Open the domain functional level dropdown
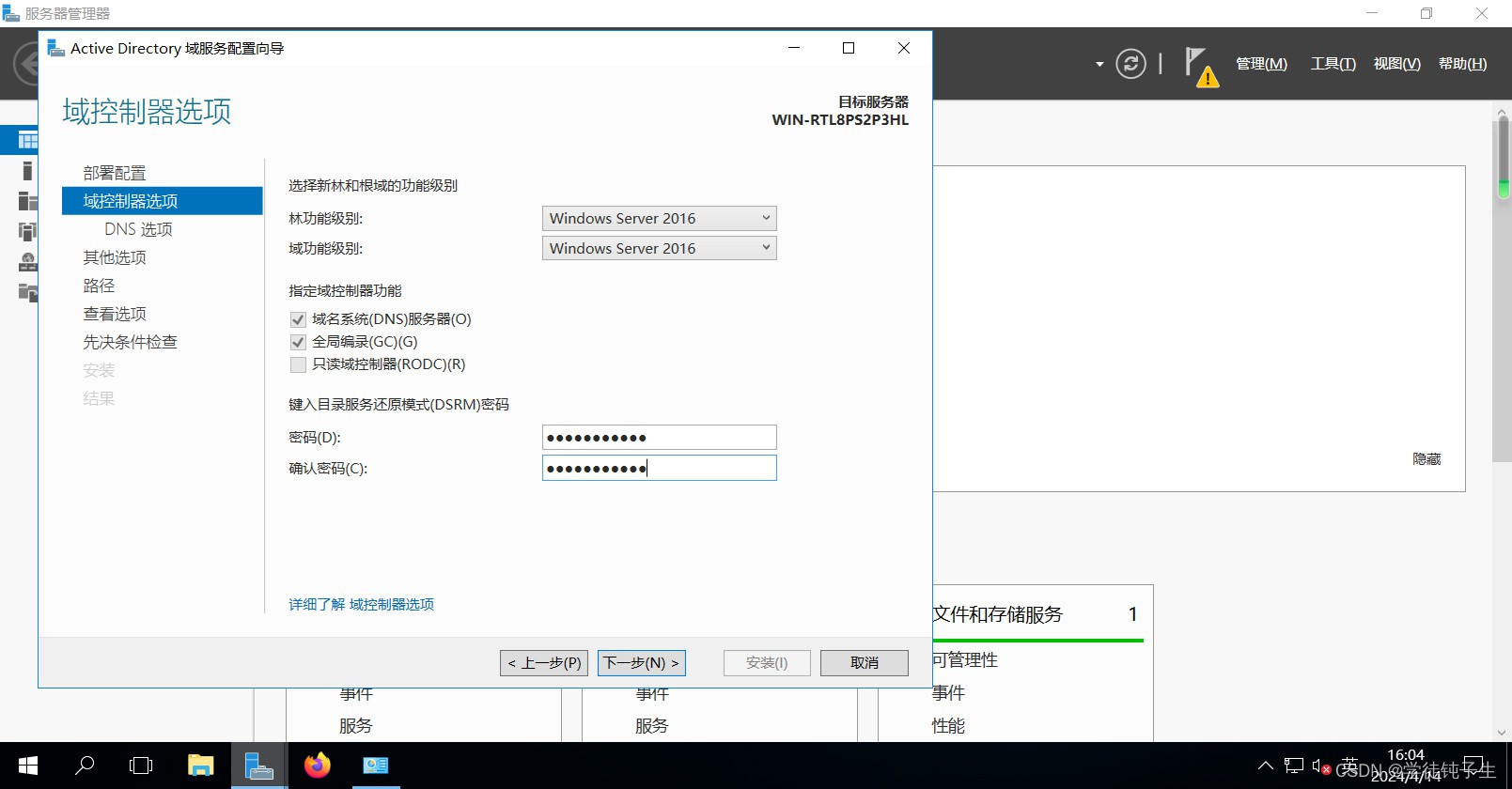 (660, 248)
